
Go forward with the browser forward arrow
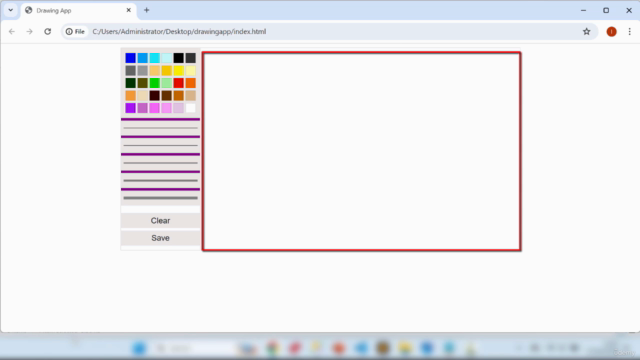pyautogui.click(x=29, y=31)
